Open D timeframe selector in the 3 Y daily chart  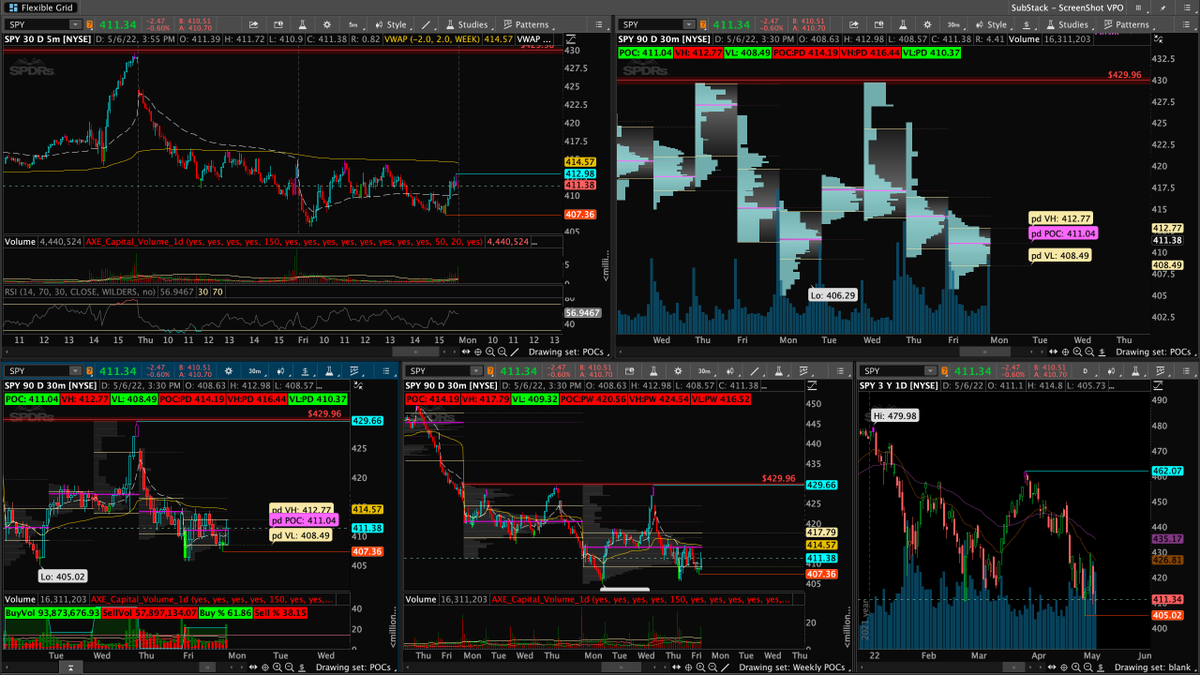[1085, 371]
